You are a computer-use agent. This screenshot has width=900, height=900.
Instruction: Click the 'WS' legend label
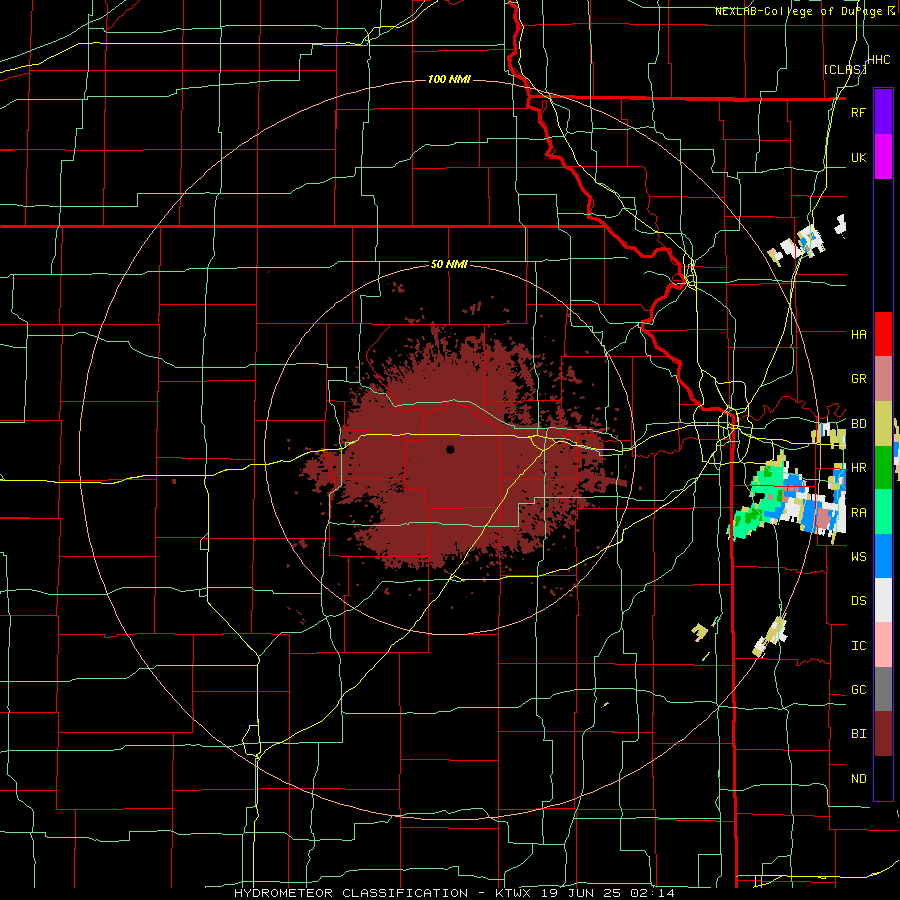pos(858,556)
